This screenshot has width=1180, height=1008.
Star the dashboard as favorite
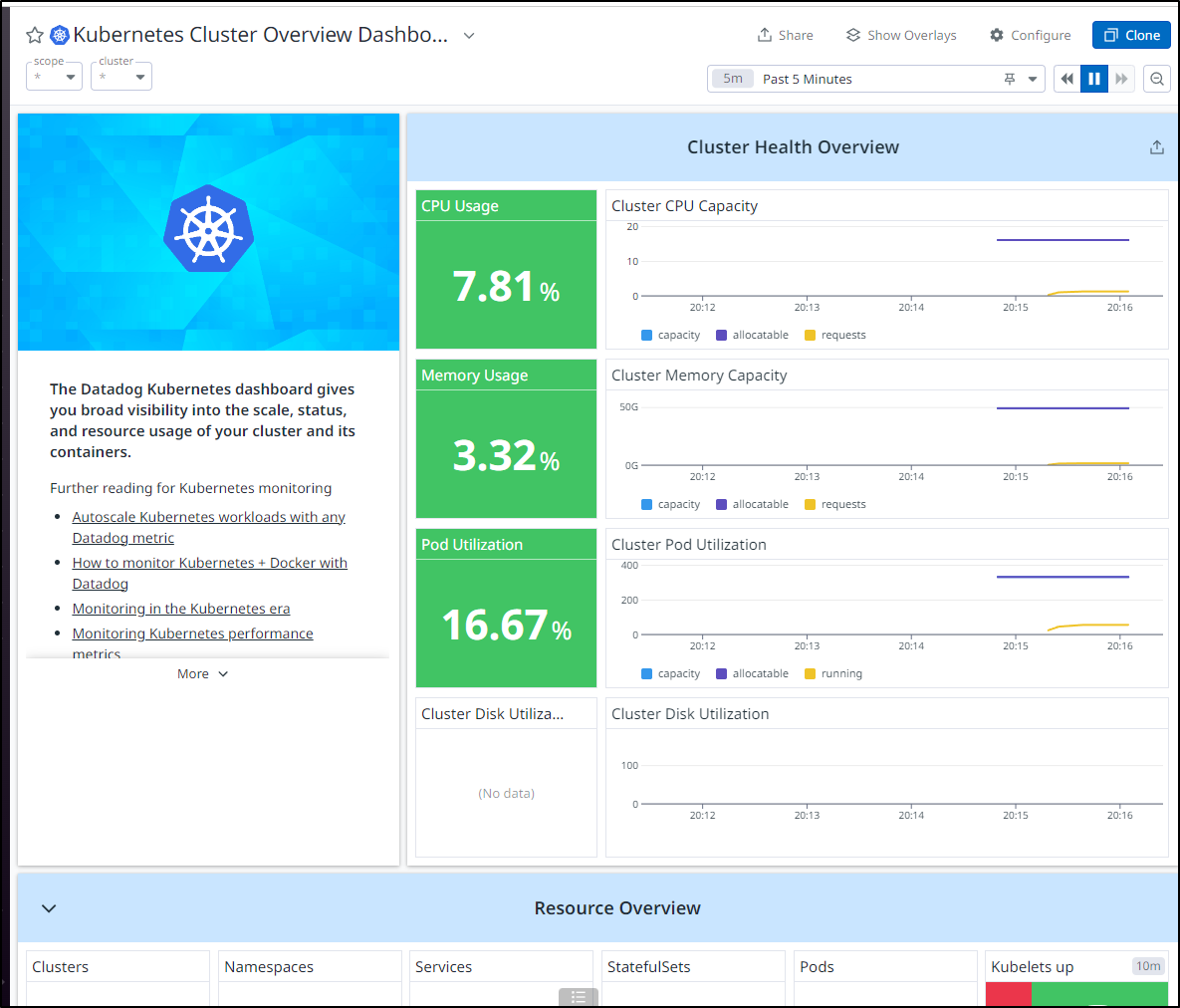click(x=35, y=36)
